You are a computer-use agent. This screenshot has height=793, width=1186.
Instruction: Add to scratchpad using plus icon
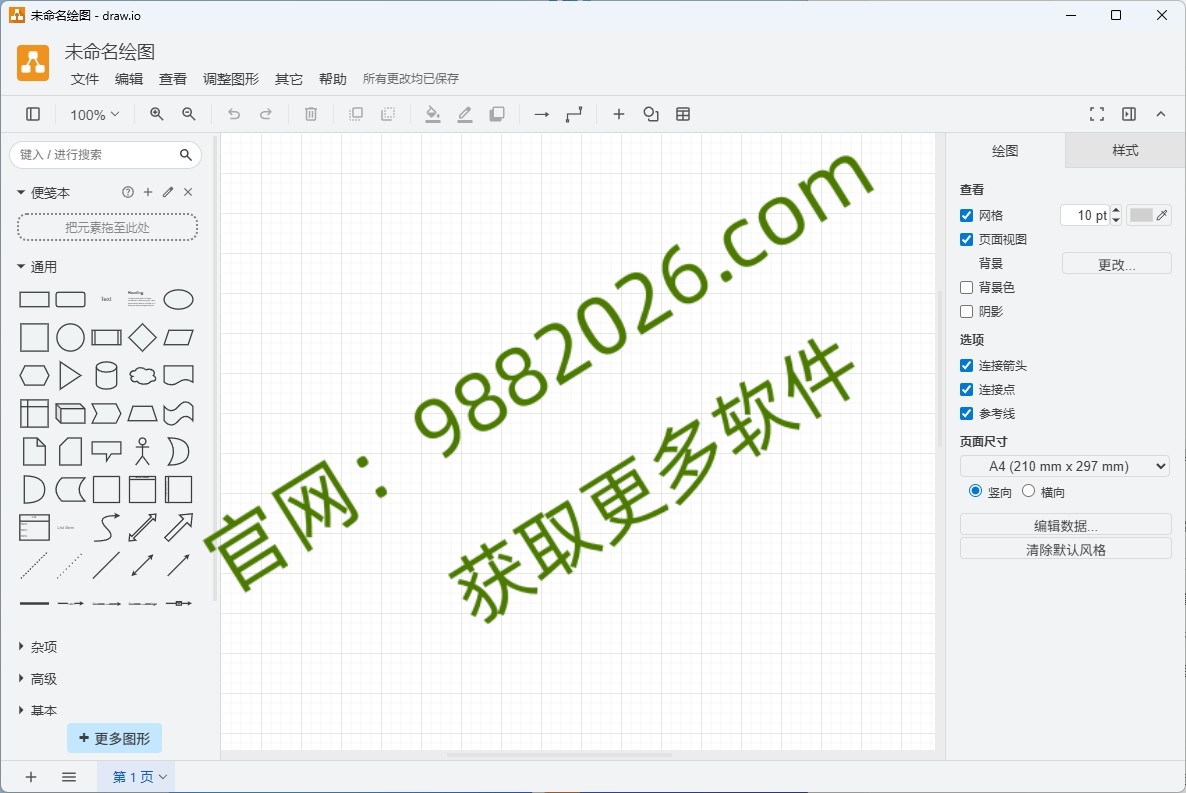(x=148, y=192)
